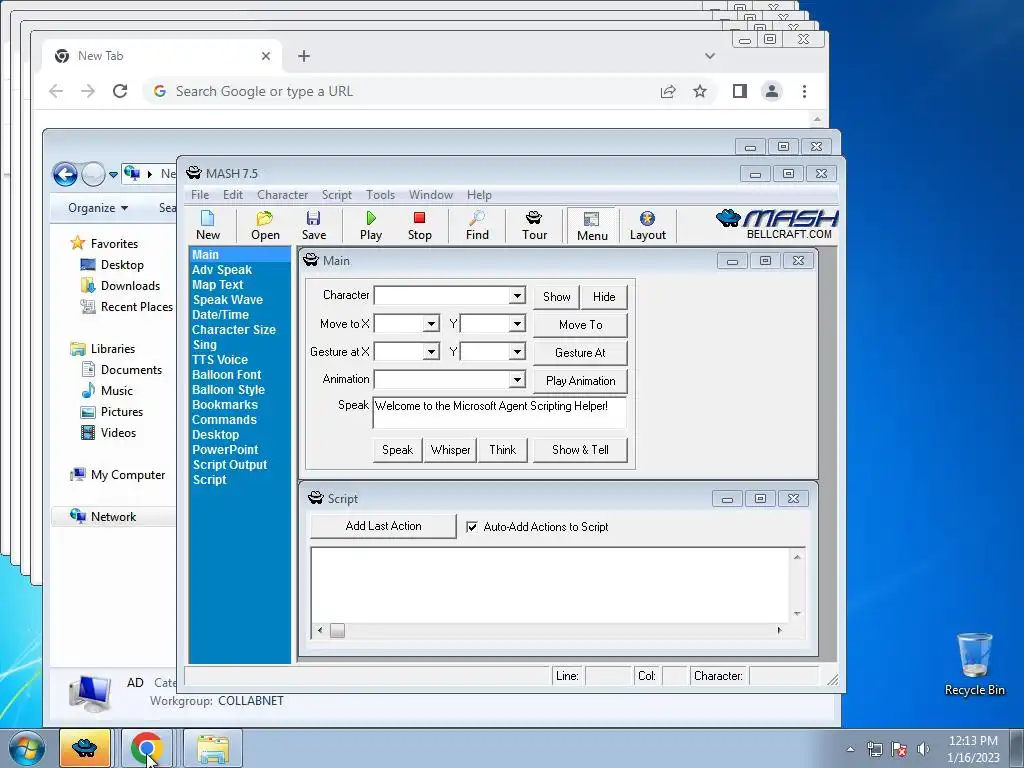Start playback with the green Play icon

coord(371,226)
